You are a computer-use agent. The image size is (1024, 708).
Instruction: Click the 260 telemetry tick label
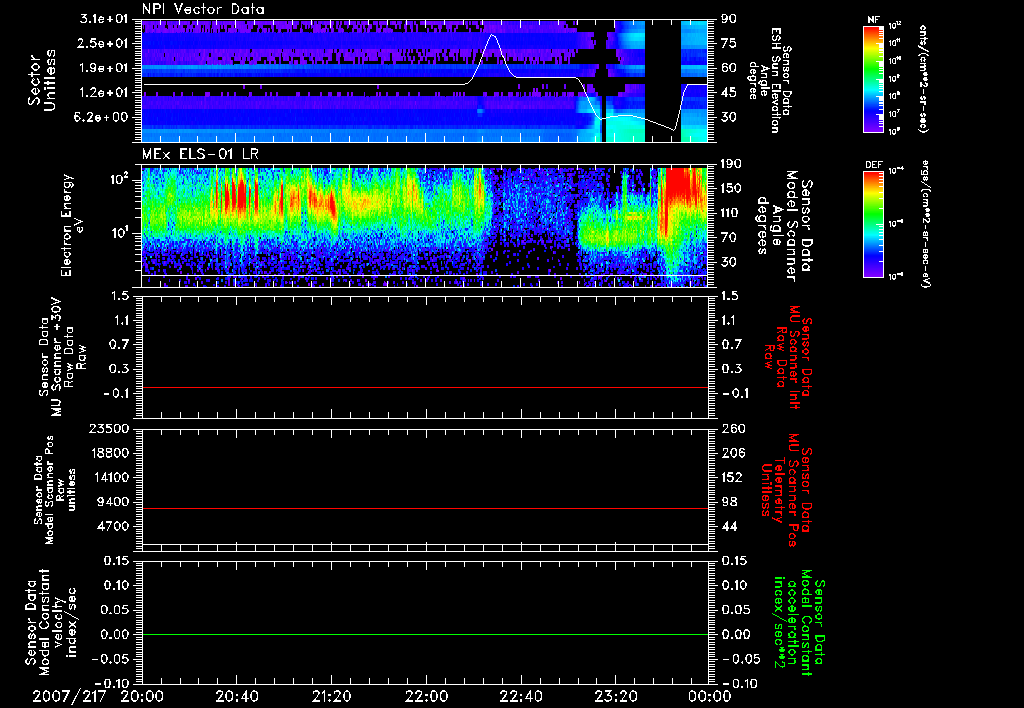tap(731, 428)
